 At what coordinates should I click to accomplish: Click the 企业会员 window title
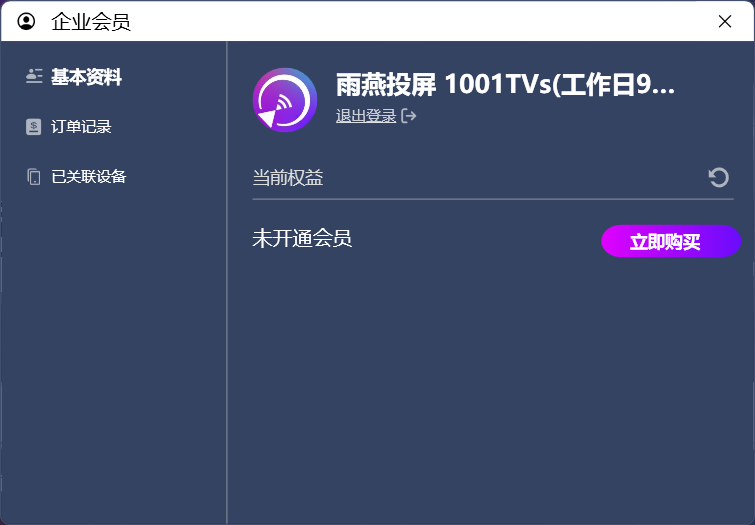[x=91, y=22]
